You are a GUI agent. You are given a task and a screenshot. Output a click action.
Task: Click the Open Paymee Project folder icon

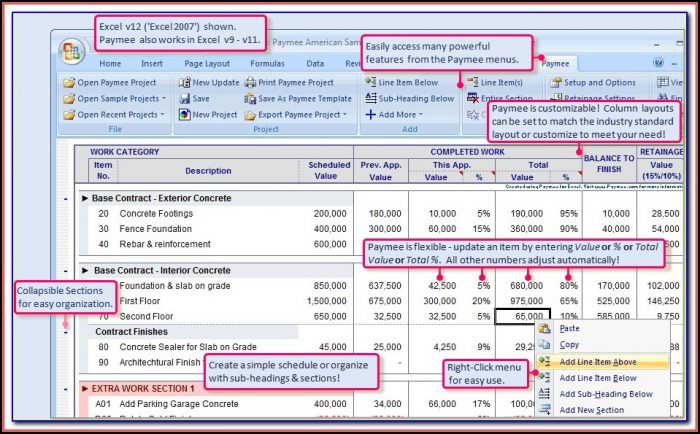(x=69, y=83)
